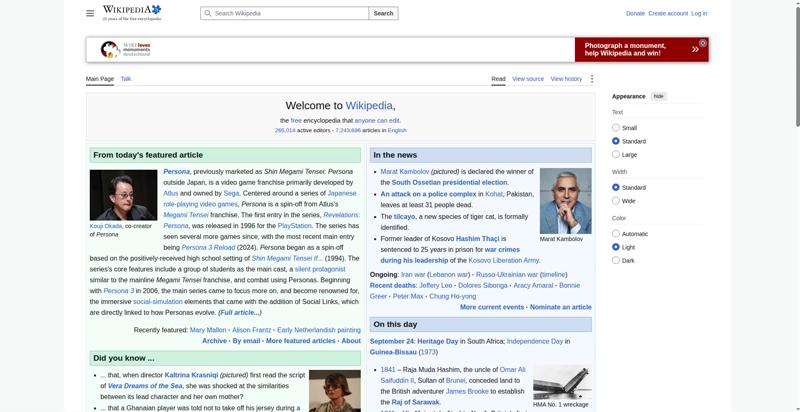Open the social-simulation link
This screenshot has width=800, height=412.
click(x=158, y=301)
